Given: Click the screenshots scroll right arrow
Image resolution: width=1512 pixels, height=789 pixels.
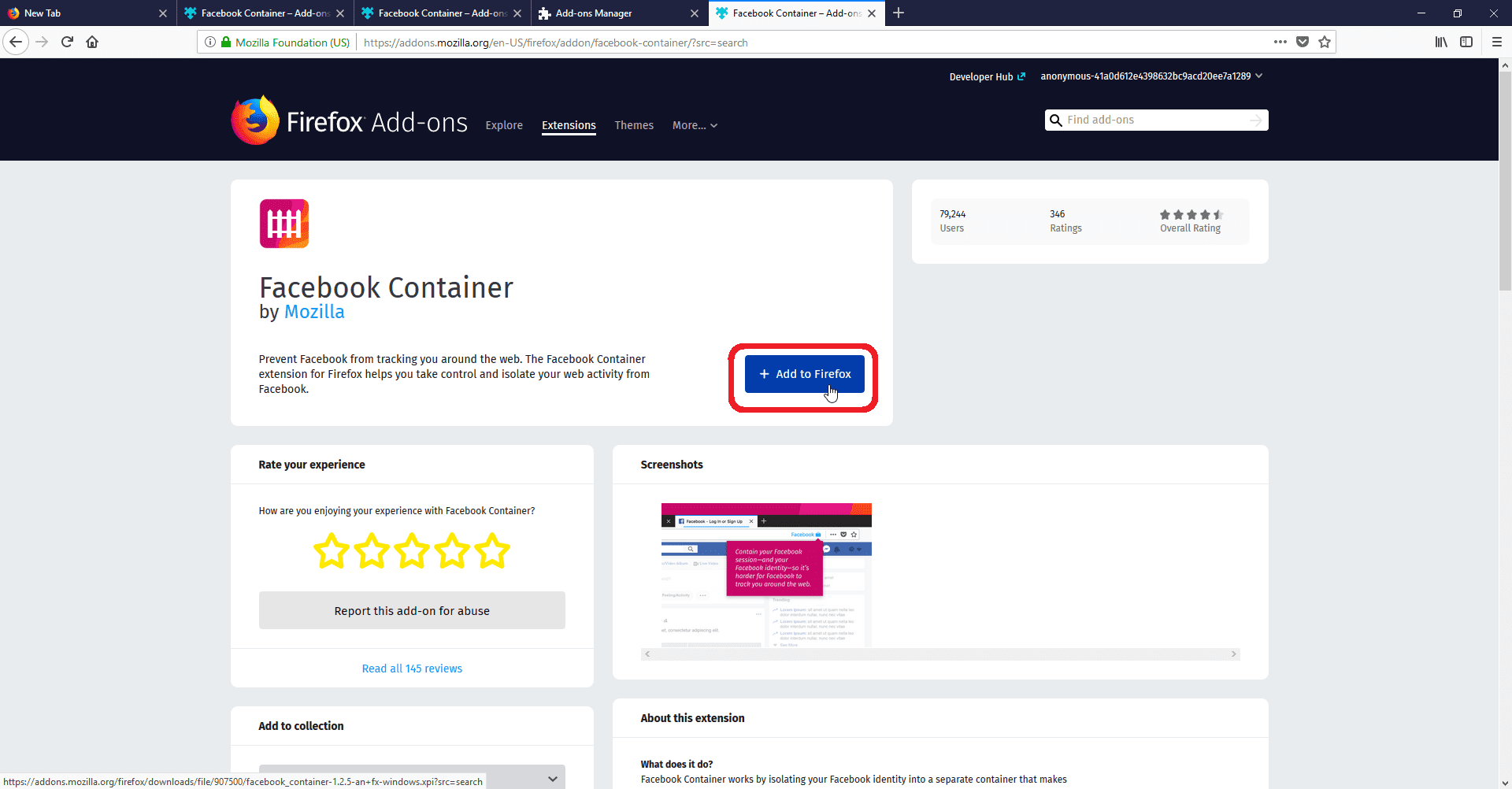Looking at the screenshot, I should point(1233,654).
